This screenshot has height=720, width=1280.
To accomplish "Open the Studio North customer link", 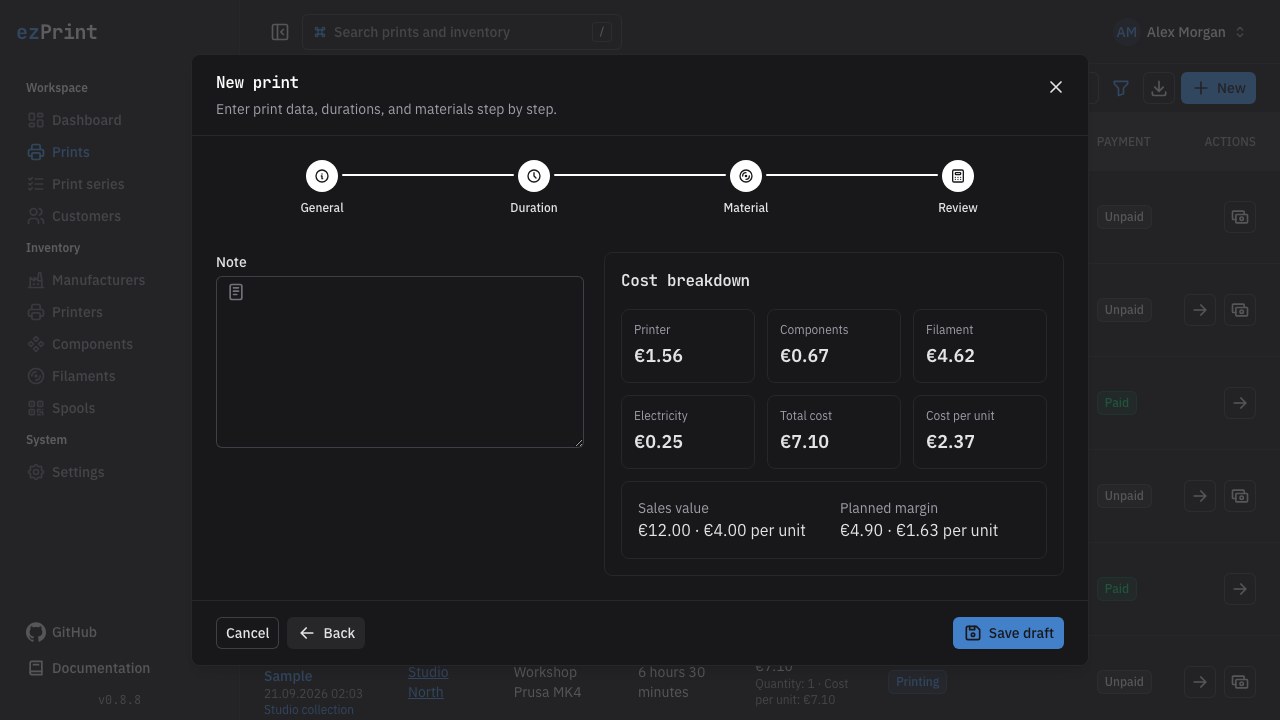I will (x=428, y=682).
